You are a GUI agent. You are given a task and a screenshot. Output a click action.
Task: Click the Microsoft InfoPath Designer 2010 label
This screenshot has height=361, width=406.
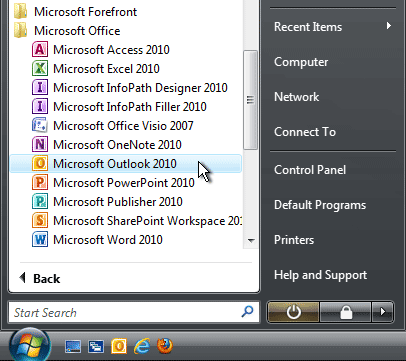point(140,88)
